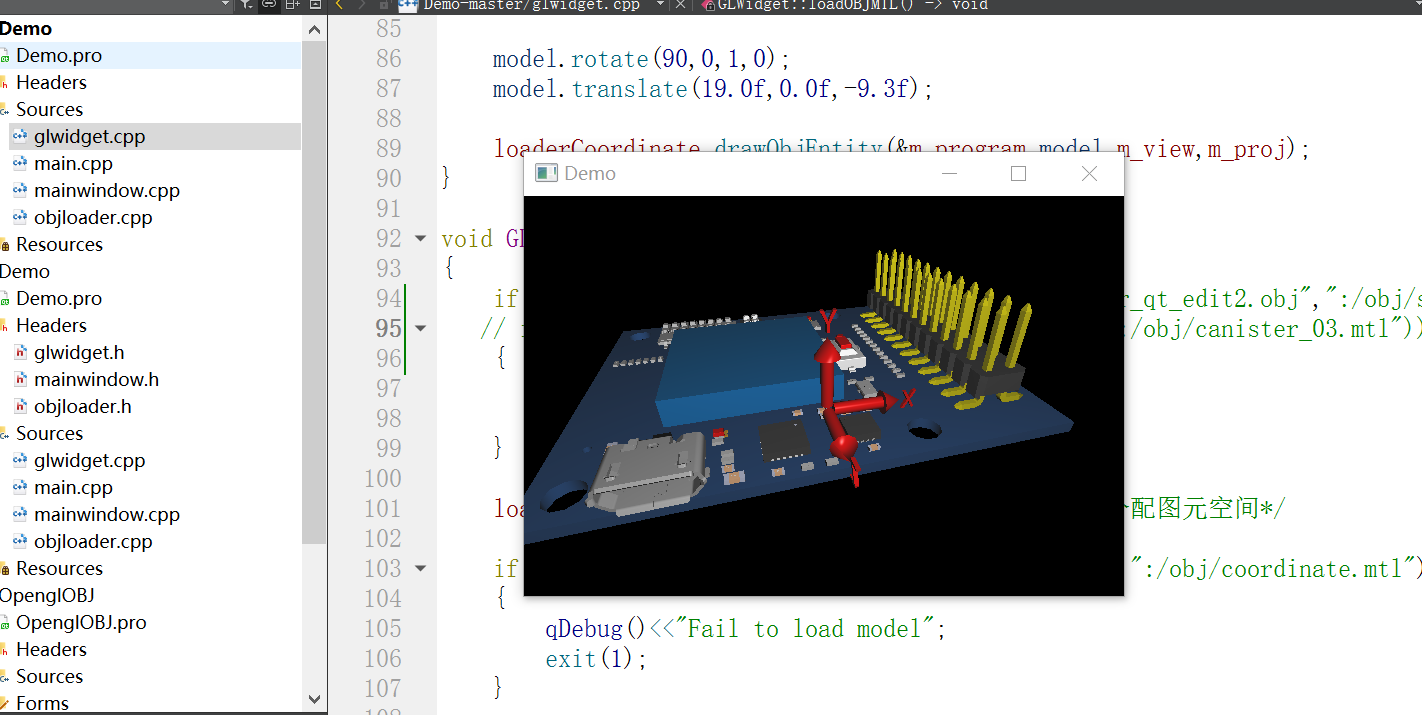
Task: Click the yellow Go Back navigation arrow
Action: pyautogui.click(x=339, y=7)
